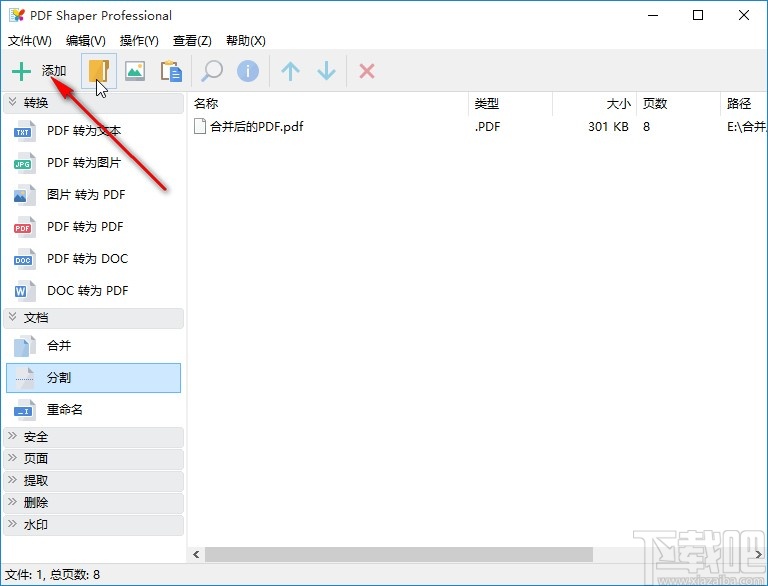
Task: Expand the 提取 section
Action: pos(13,480)
